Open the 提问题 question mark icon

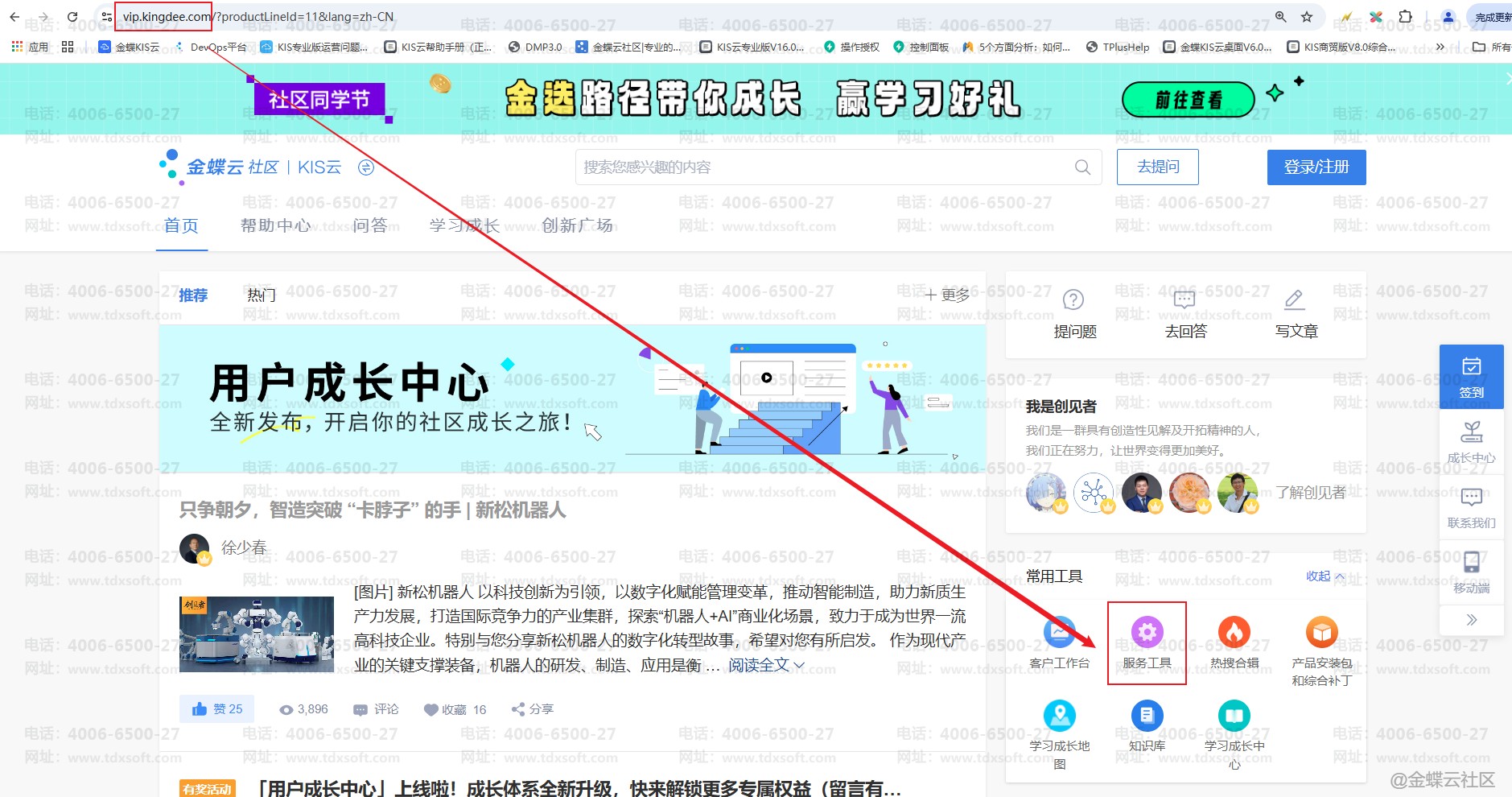pos(1074,300)
